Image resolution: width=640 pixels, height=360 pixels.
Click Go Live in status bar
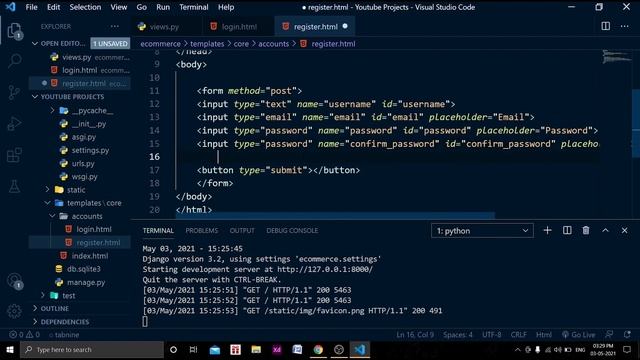click(x=578, y=335)
